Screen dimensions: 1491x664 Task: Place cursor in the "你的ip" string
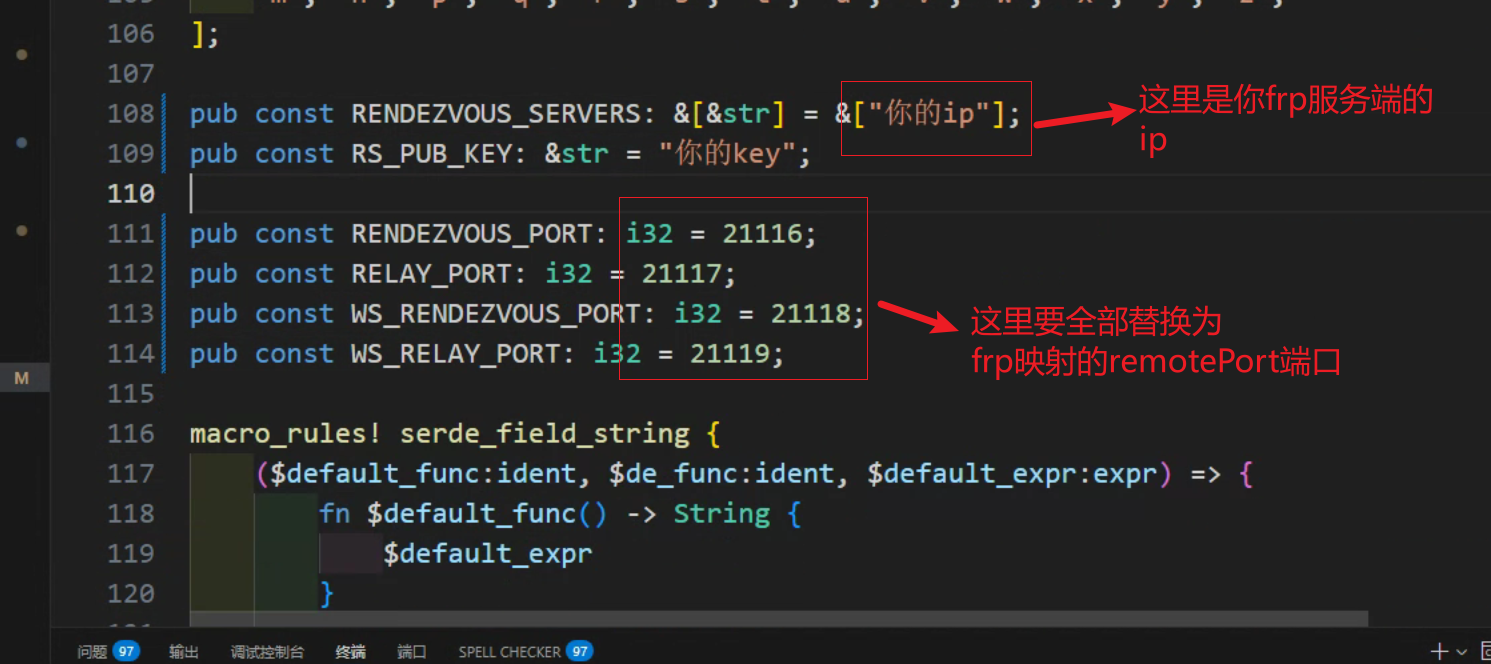tap(930, 114)
